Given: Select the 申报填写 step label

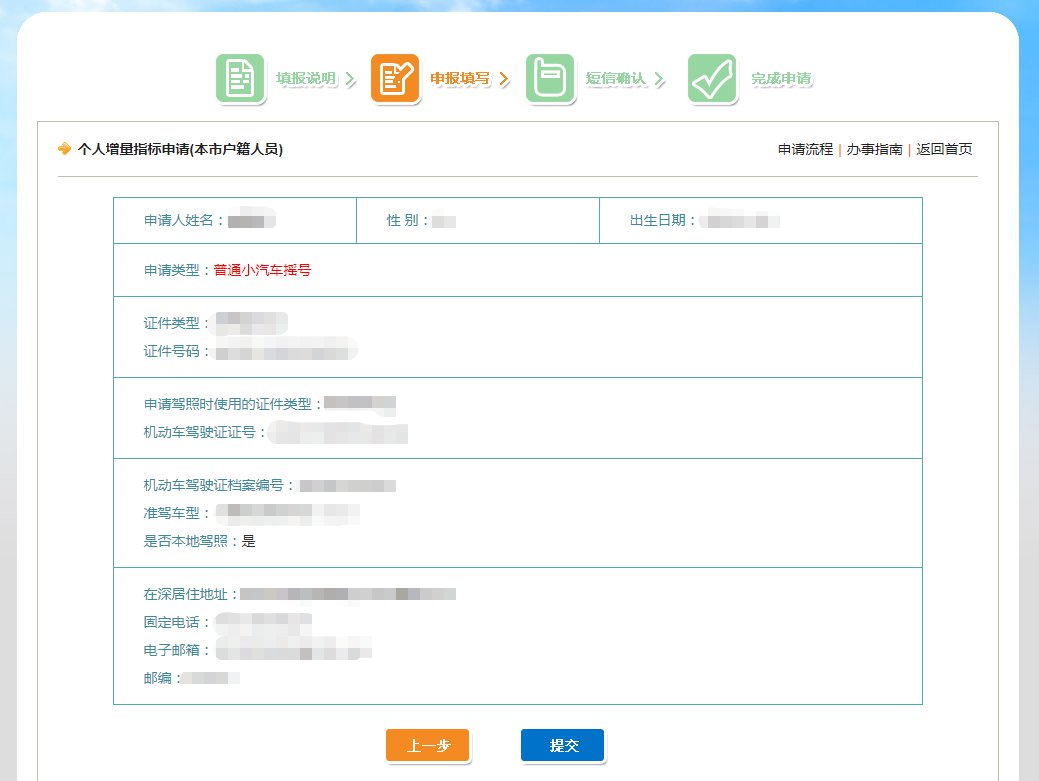Looking at the screenshot, I should point(460,78).
